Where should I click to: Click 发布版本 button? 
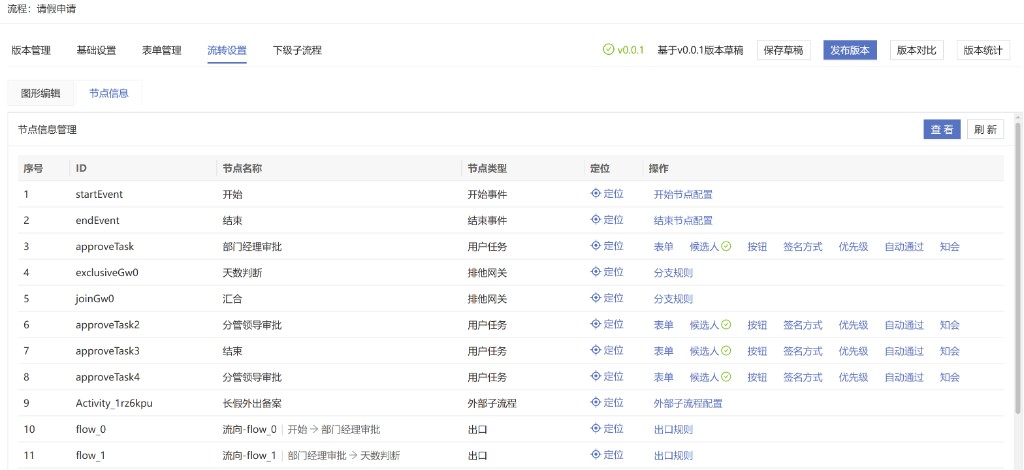tap(850, 50)
